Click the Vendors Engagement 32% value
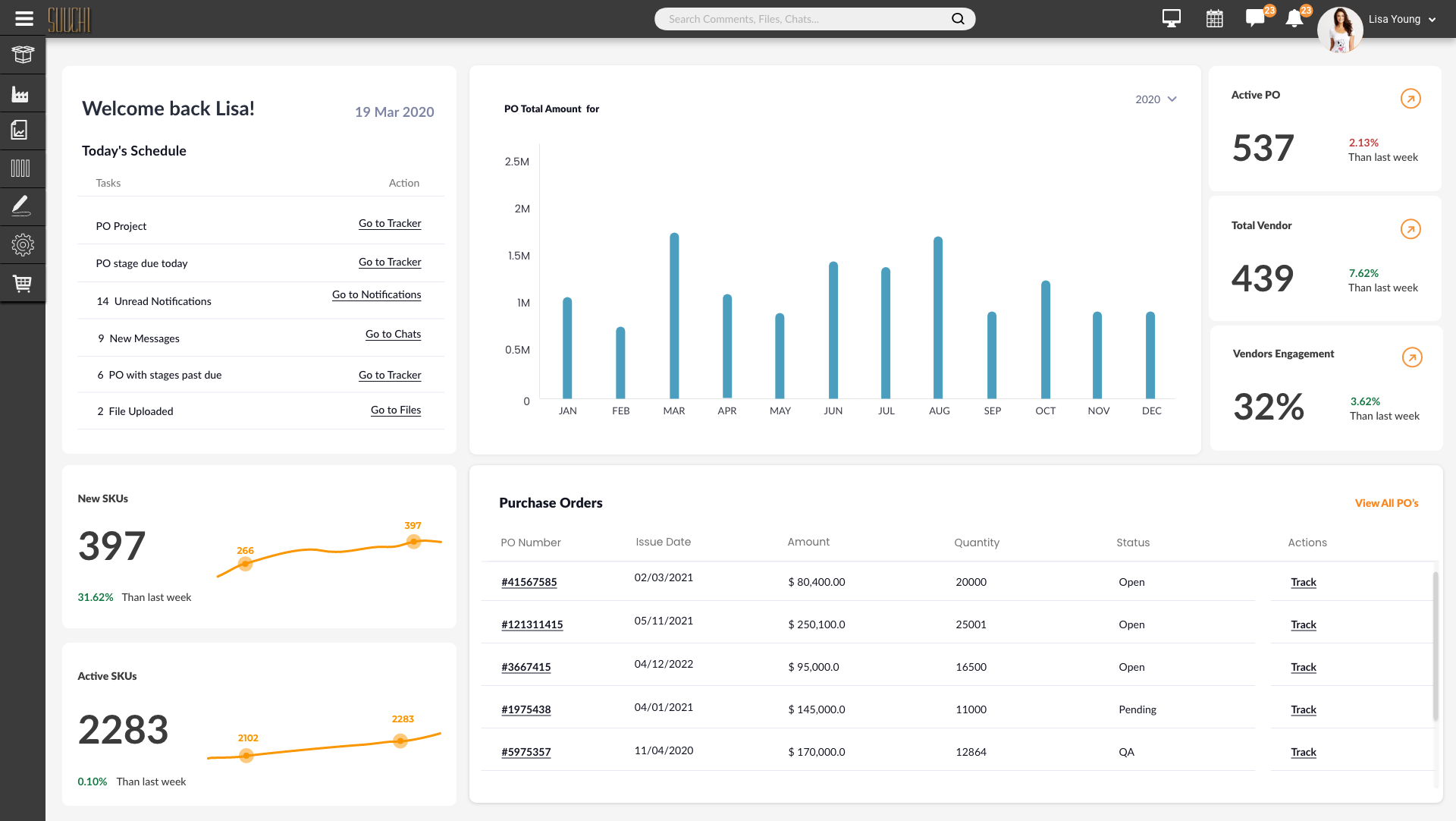The image size is (1456, 821). [x=1269, y=407]
